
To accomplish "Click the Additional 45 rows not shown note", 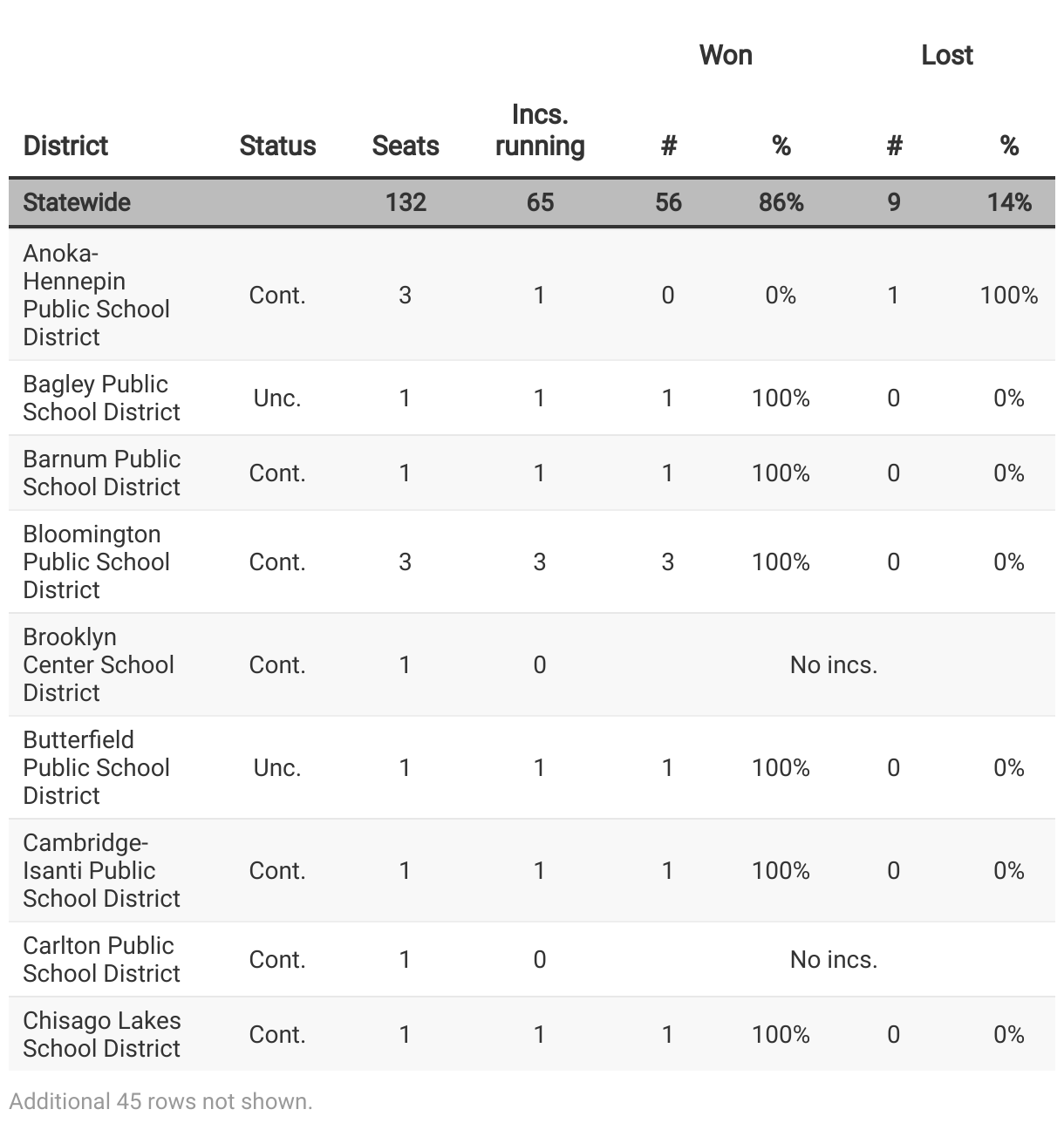I will [x=161, y=1101].
